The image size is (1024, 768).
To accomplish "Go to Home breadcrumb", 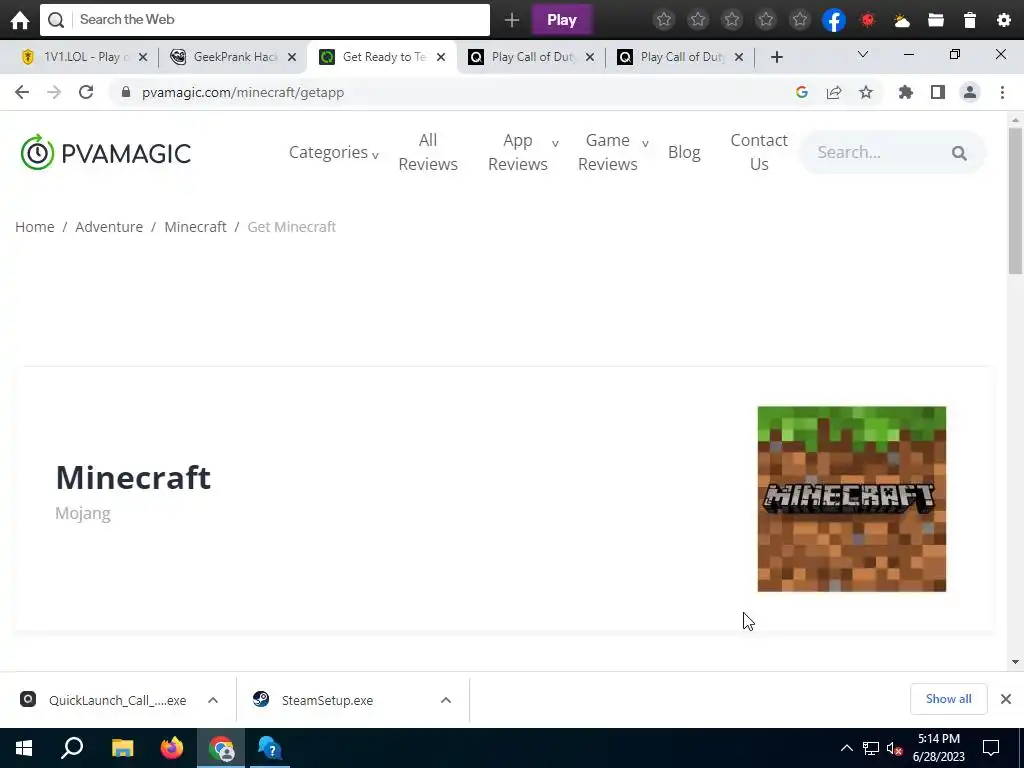I will pyautogui.click(x=35, y=227).
